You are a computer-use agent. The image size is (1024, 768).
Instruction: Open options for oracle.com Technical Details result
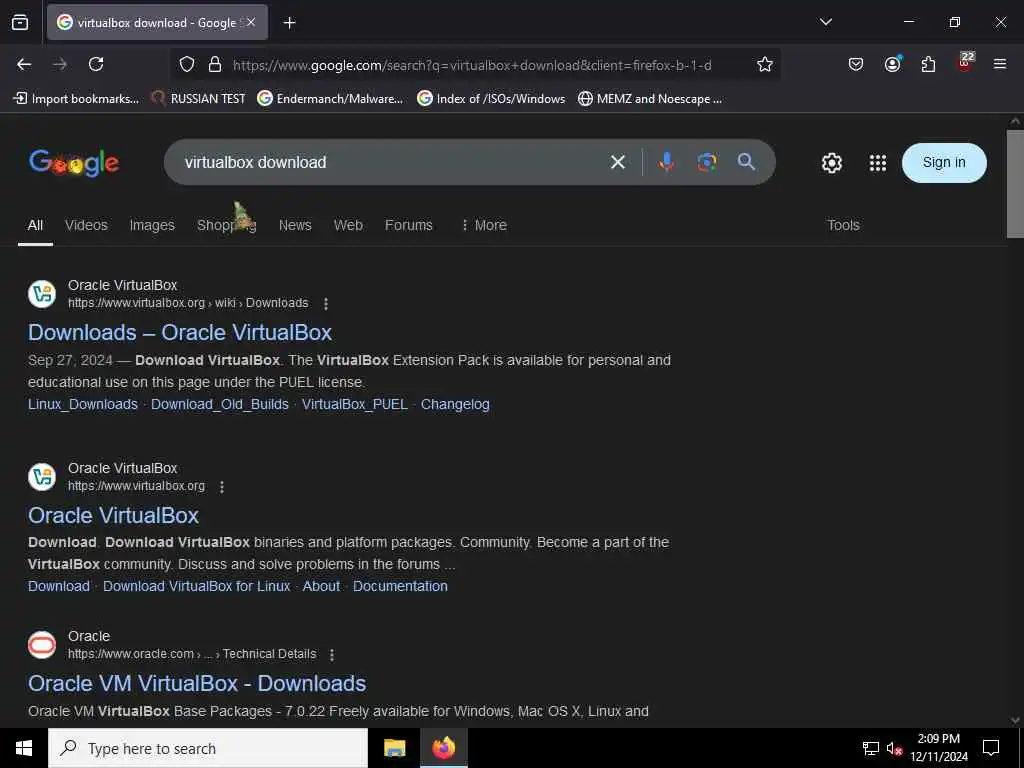[332, 655]
